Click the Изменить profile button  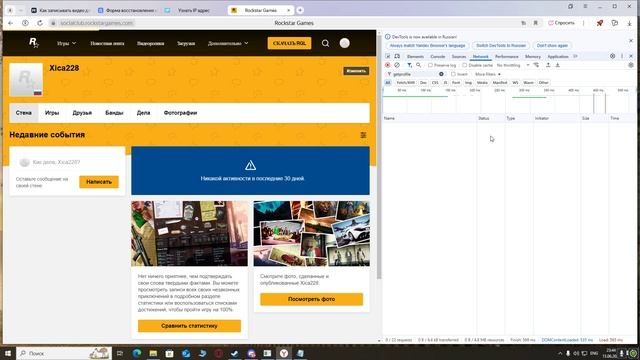click(356, 71)
